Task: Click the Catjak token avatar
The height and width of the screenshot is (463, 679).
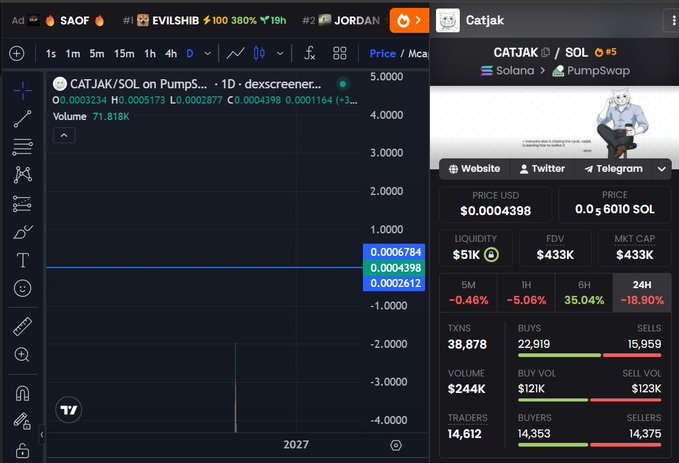Action: pos(448,20)
